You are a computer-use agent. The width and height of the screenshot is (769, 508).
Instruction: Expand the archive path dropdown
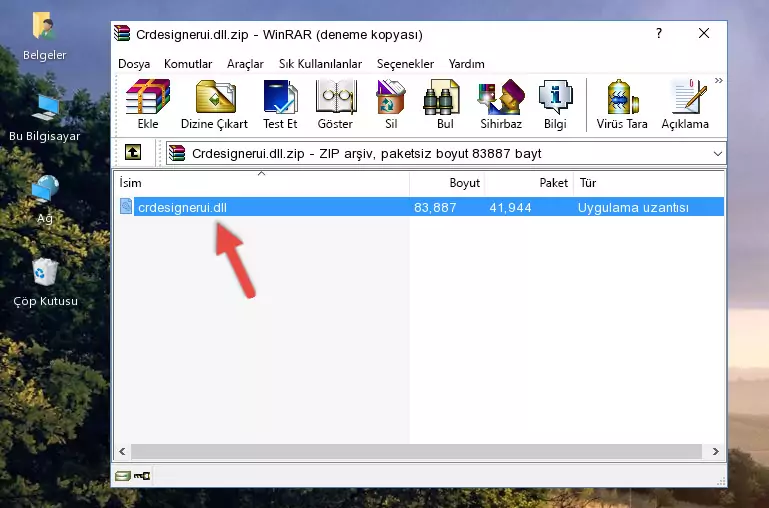pyautogui.click(x=717, y=153)
